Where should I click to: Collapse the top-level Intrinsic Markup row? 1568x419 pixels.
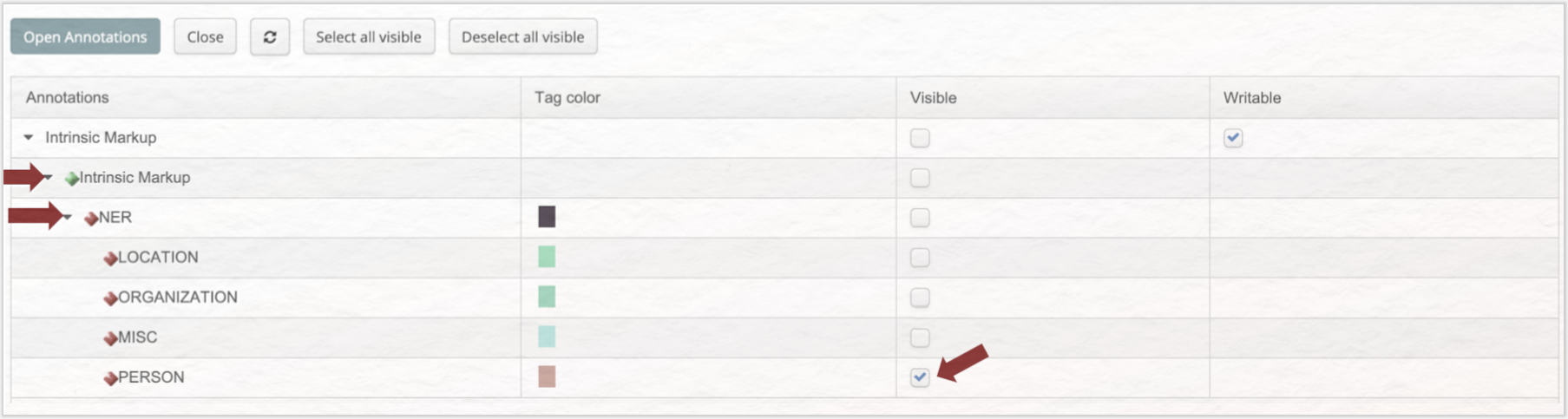point(29,137)
